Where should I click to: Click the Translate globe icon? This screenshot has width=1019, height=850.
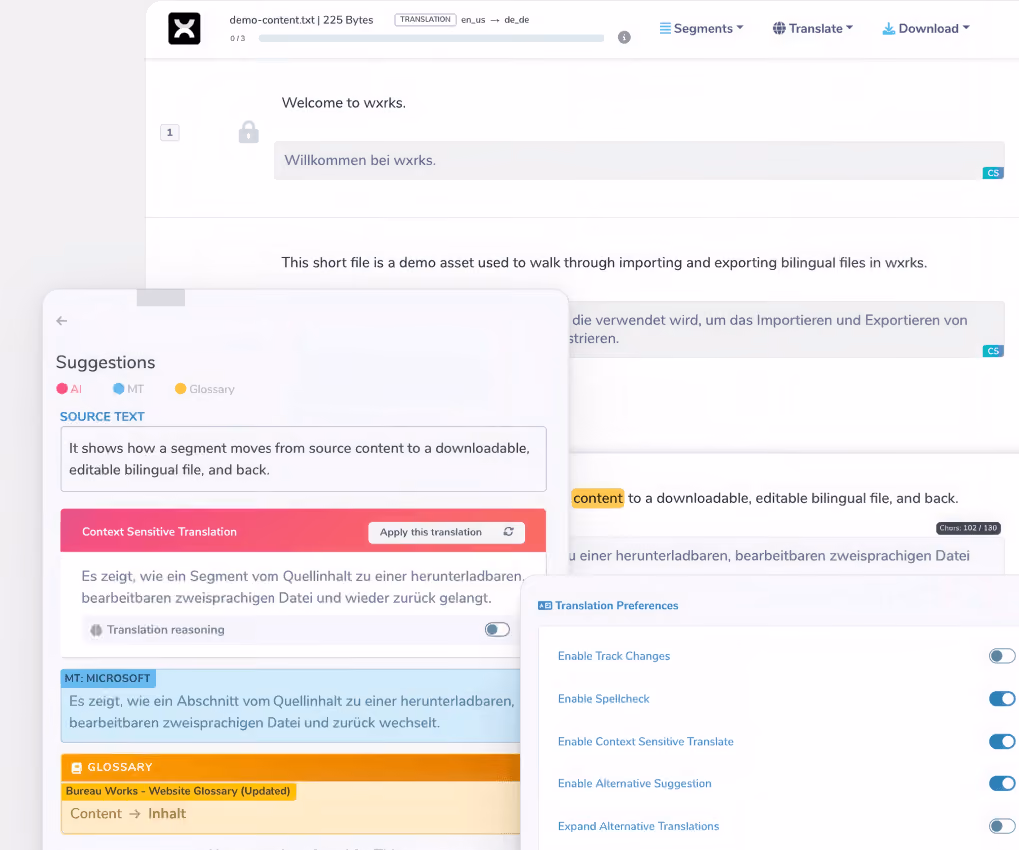(x=779, y=29)
